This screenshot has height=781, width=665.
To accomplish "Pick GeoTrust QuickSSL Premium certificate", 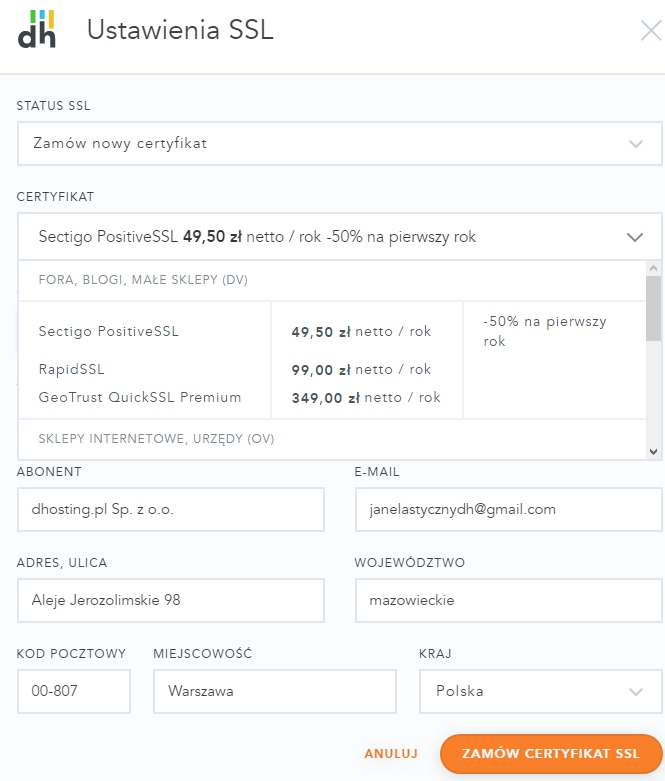I will click(x=139, y=397).
